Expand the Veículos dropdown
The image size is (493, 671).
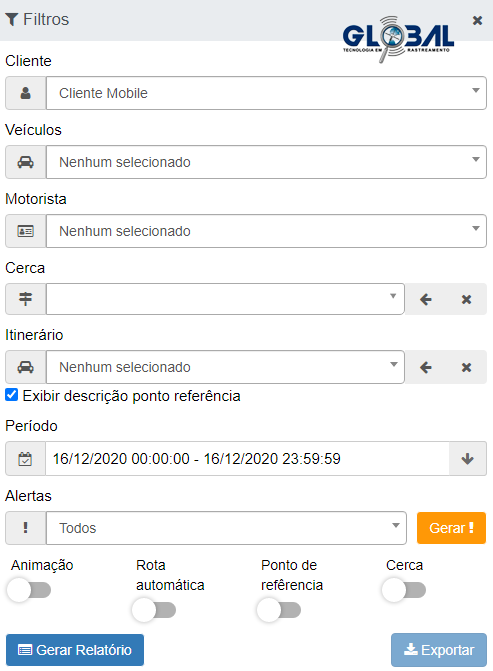tap(266, 162)
